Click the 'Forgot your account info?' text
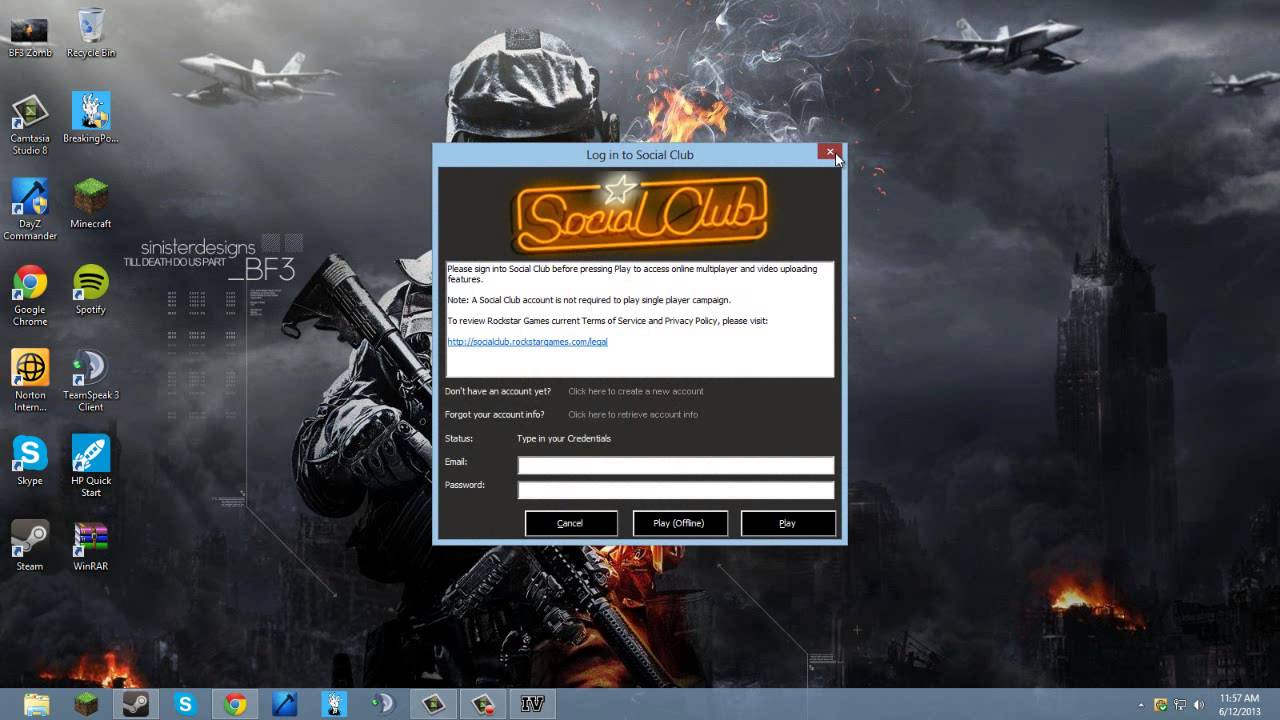 point(495,414)
